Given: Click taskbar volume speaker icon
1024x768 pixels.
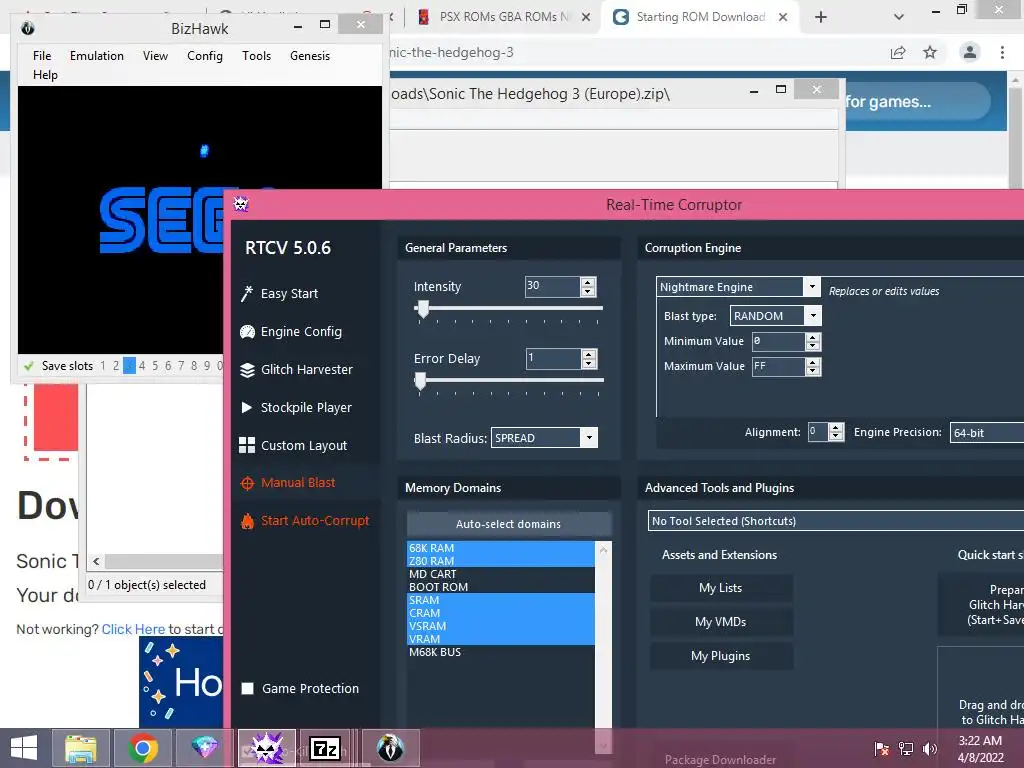Looking at the screenshot, I should 929,748.
